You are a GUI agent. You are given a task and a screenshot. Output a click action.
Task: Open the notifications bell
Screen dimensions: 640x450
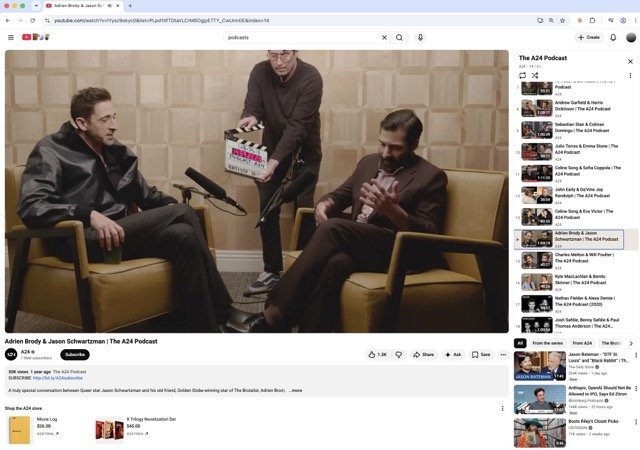click(613, 38)
